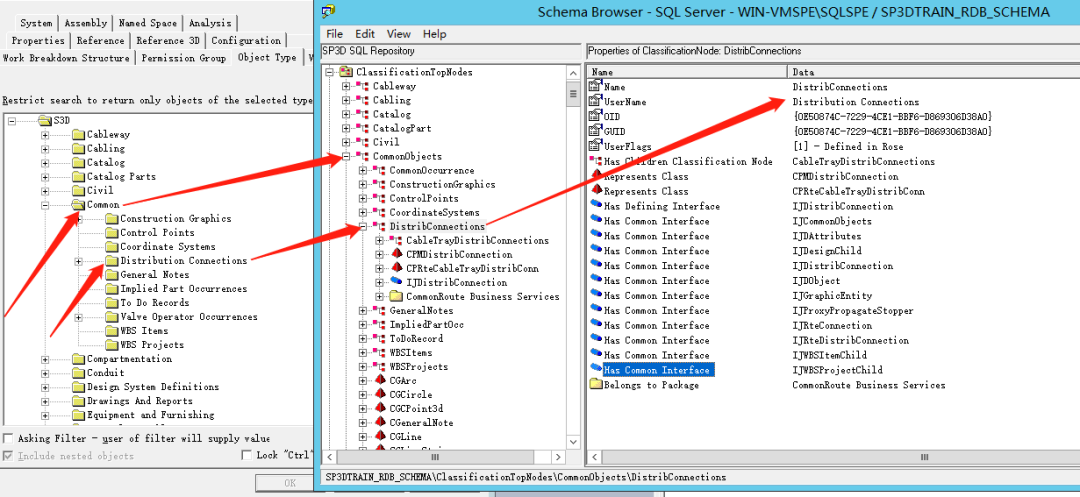Switch to the Permission Group tab
Viewport: 1080px width, 497px height.
click(184, 59)
